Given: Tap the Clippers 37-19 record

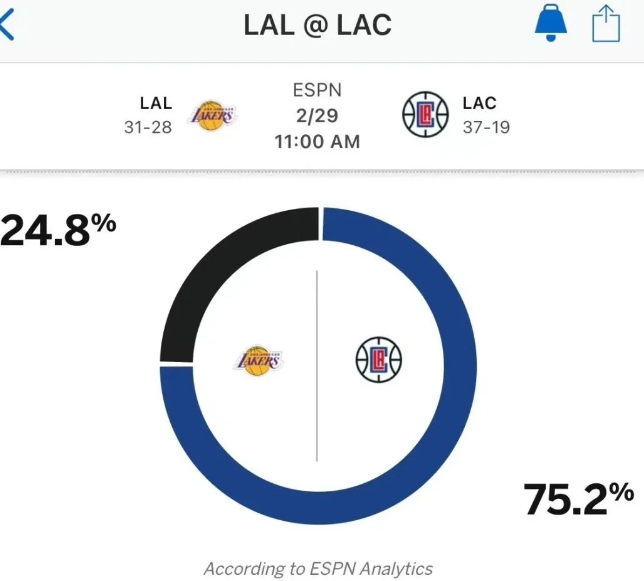Looking at the screenshot, I should [486, 128].
